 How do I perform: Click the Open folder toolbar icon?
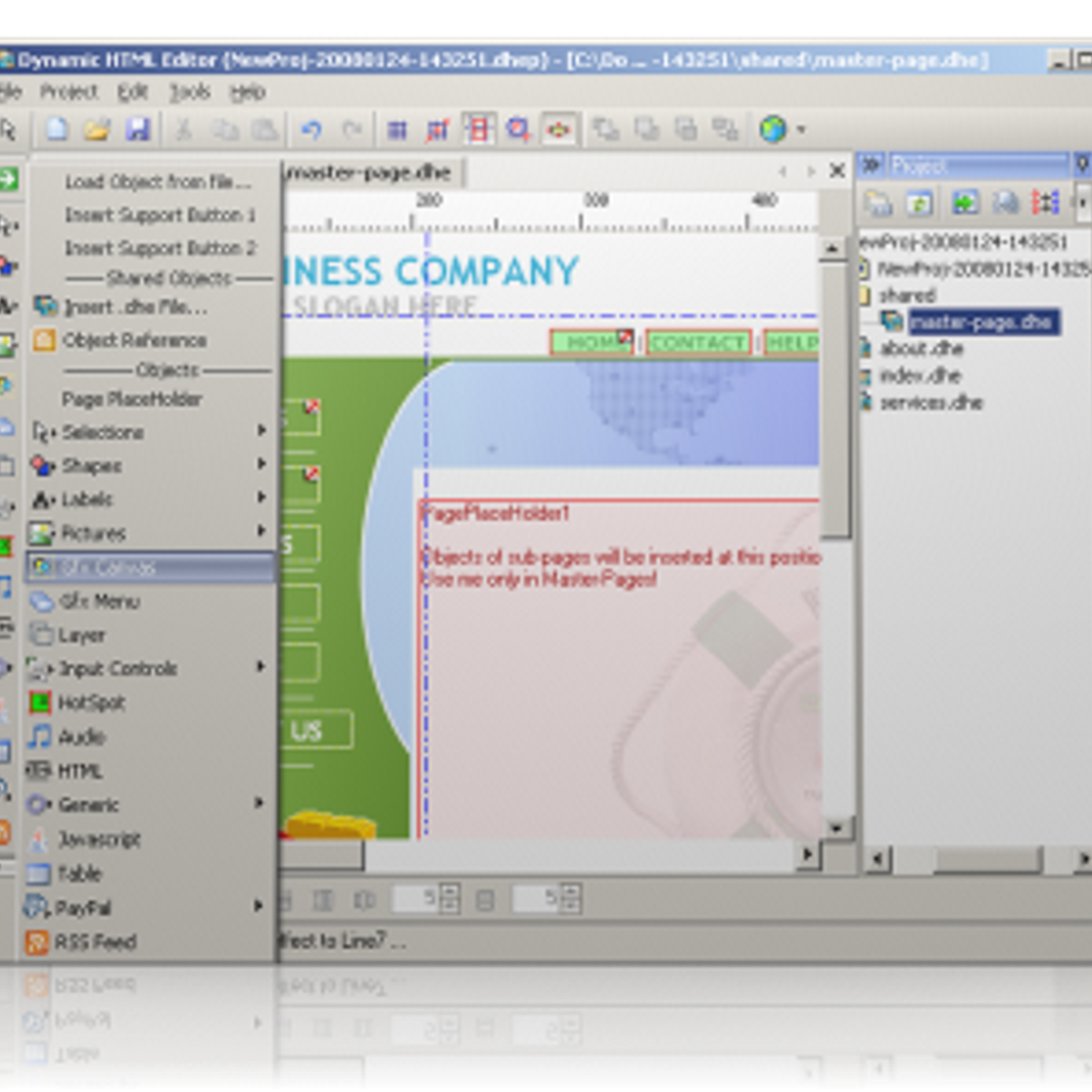[x=97, y=130]
